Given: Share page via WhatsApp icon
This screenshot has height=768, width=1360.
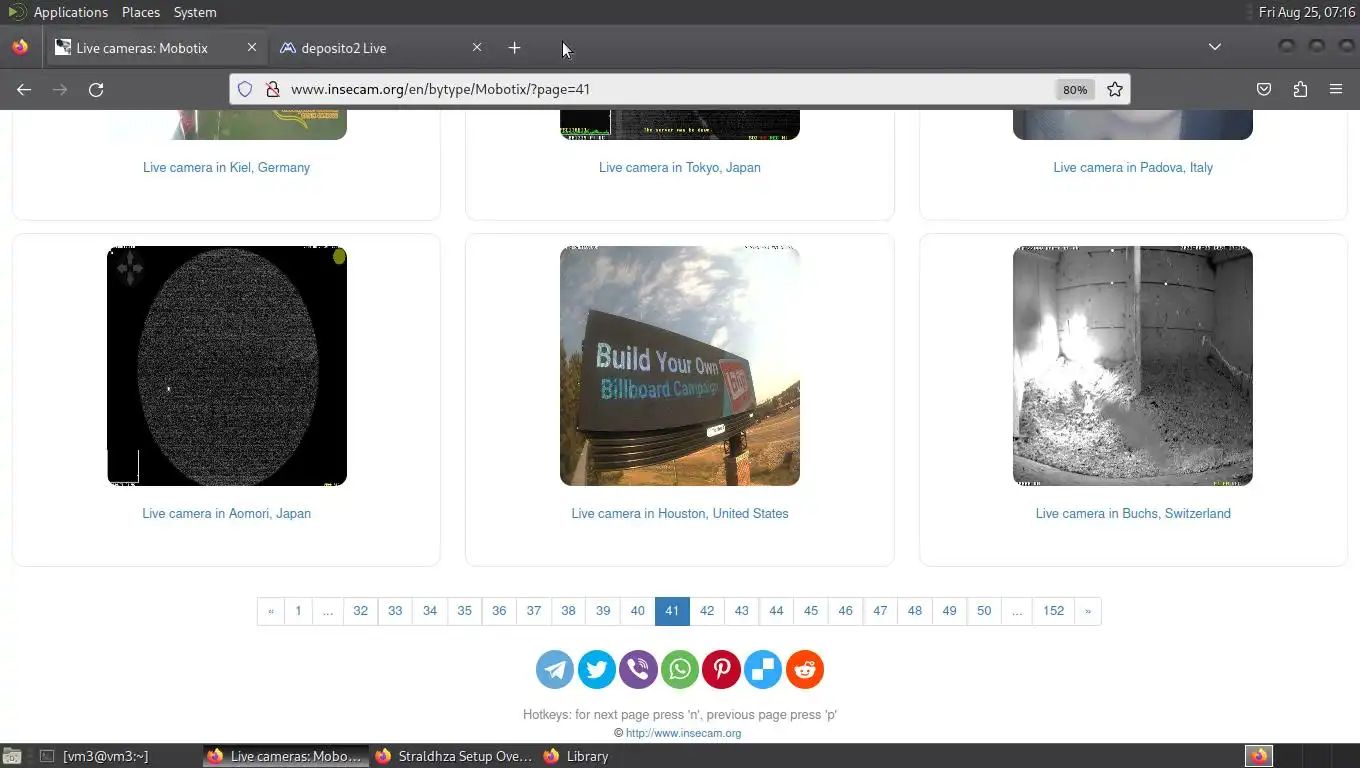Looking at the screenshot, I should [680, 669].
